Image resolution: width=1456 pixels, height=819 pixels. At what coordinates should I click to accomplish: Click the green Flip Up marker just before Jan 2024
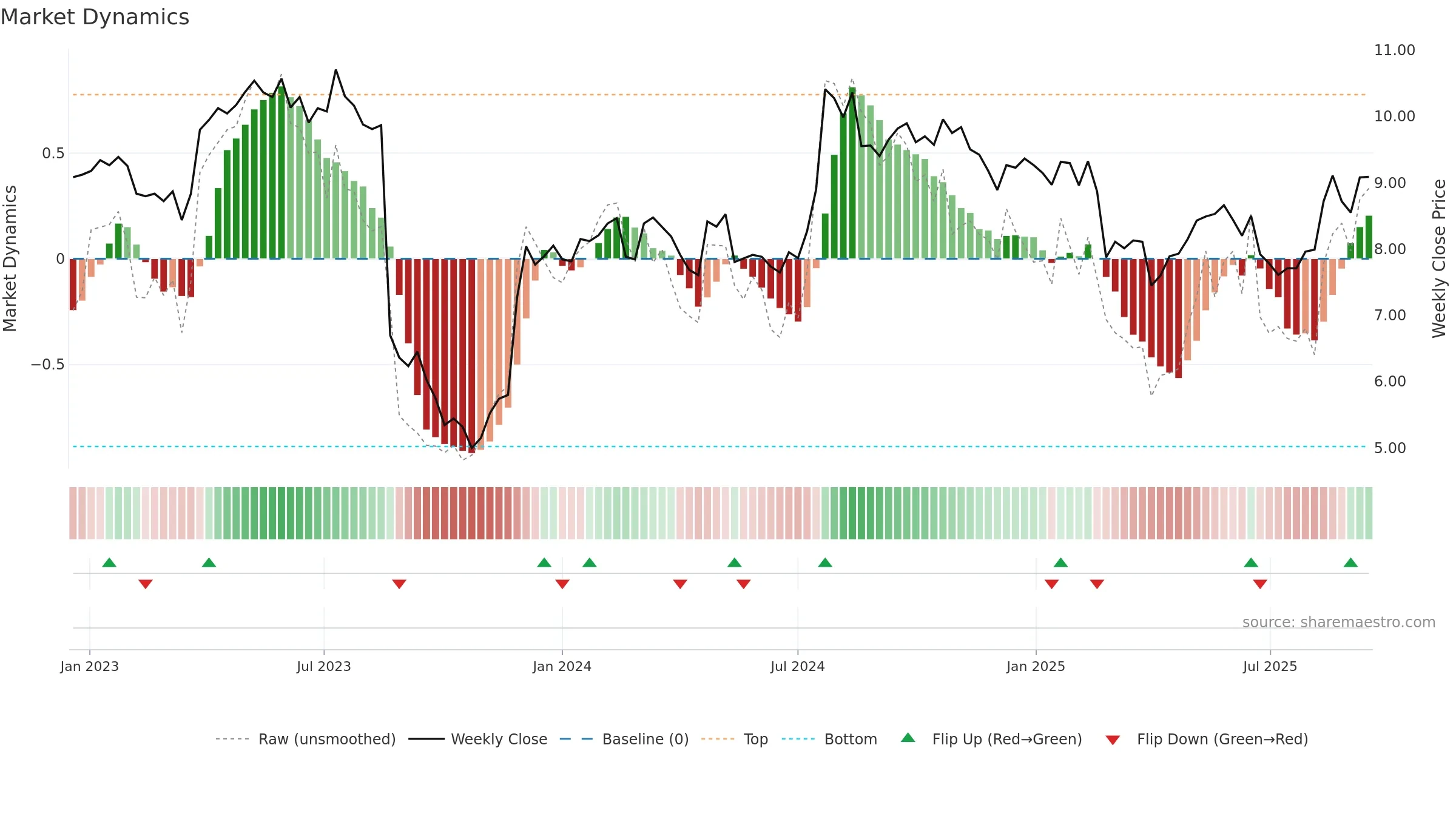pos(544,562)
